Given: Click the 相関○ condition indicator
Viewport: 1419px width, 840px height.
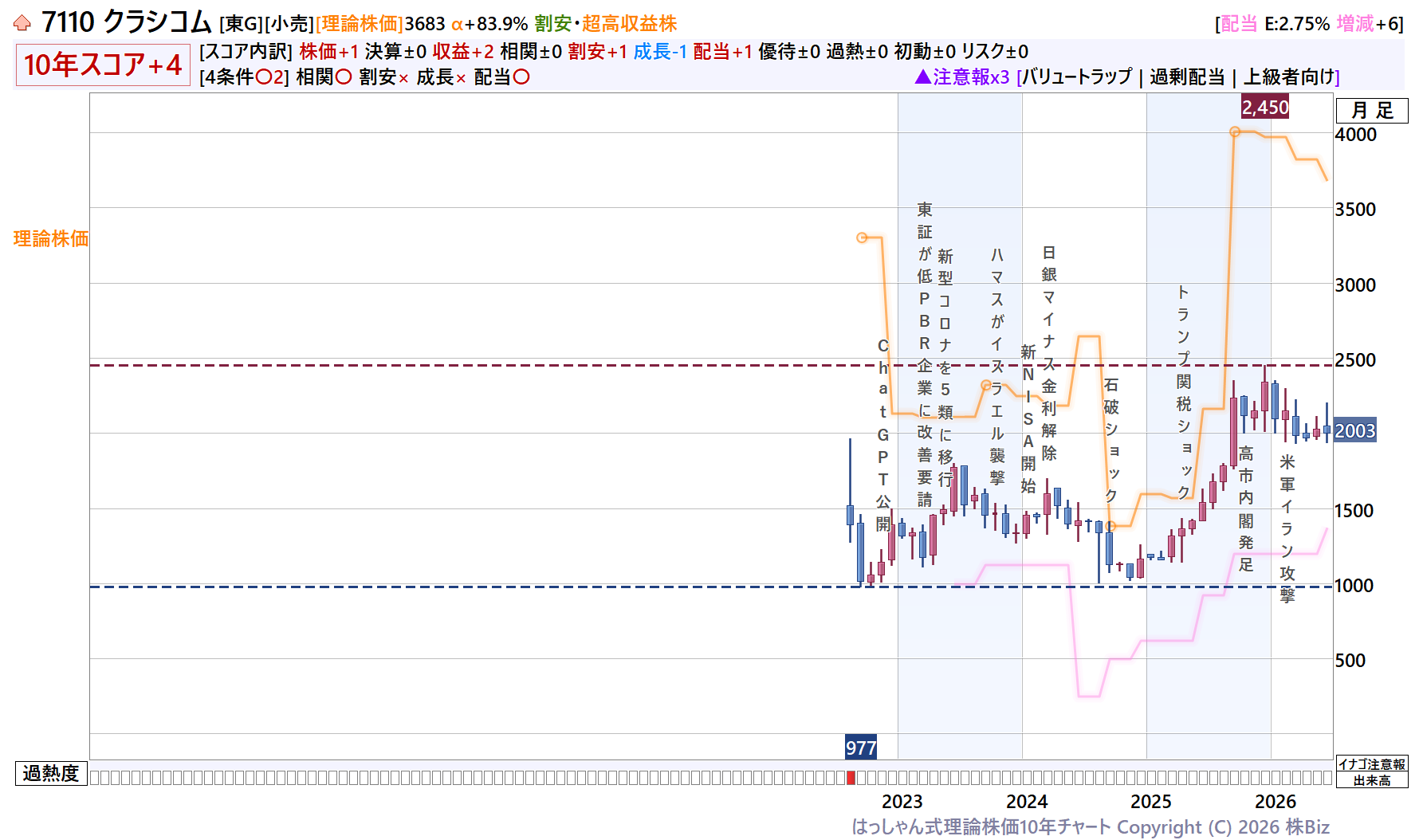Looking at the screenshot, I should click(324, 77).
